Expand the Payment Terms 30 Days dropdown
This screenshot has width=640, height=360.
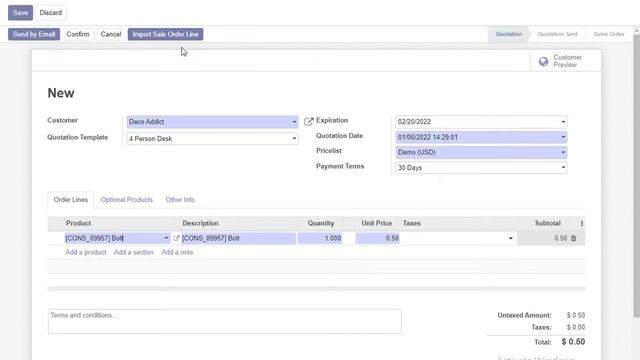tap(563, 167)
